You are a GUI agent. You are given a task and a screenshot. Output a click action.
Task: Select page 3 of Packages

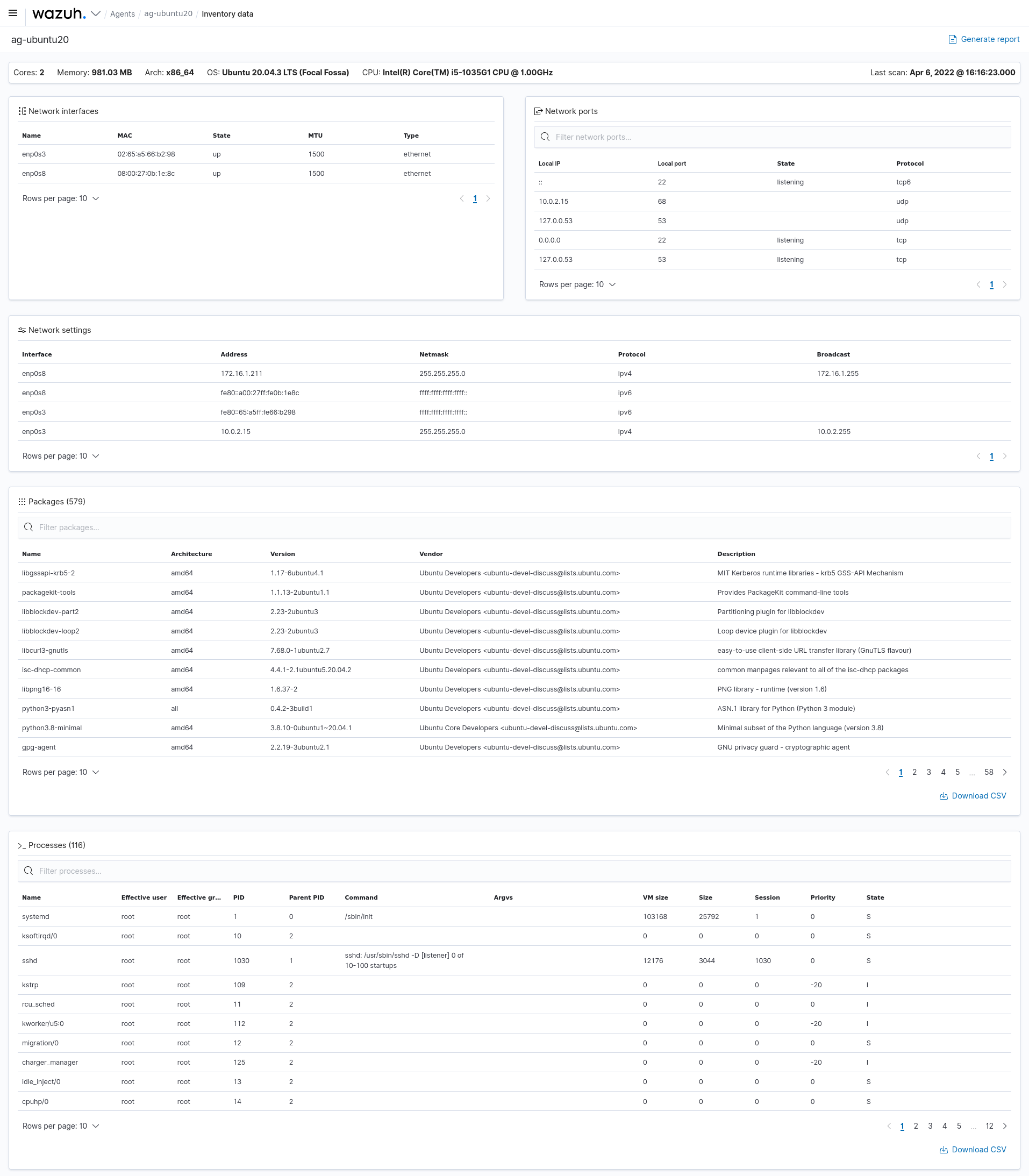928,772
